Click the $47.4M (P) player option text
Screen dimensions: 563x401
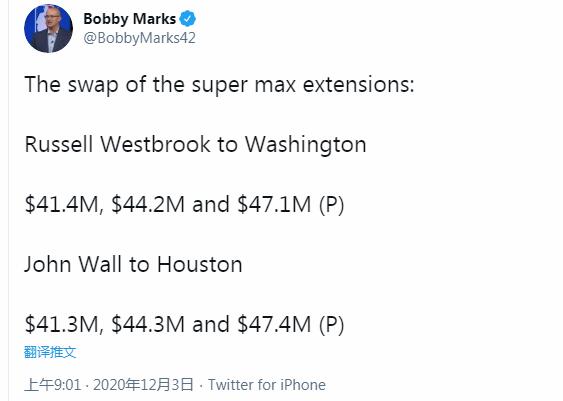tap(291, 324)
